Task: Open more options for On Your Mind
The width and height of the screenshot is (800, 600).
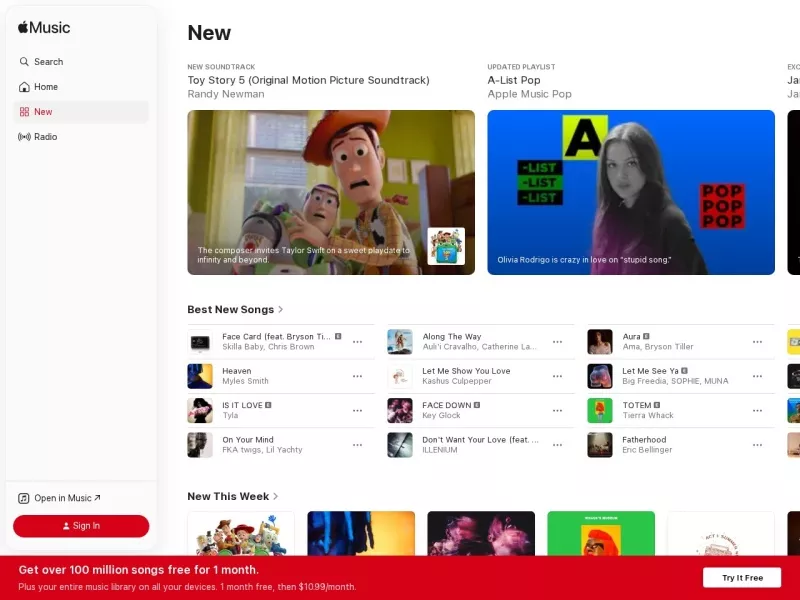Action: [358, 445]
